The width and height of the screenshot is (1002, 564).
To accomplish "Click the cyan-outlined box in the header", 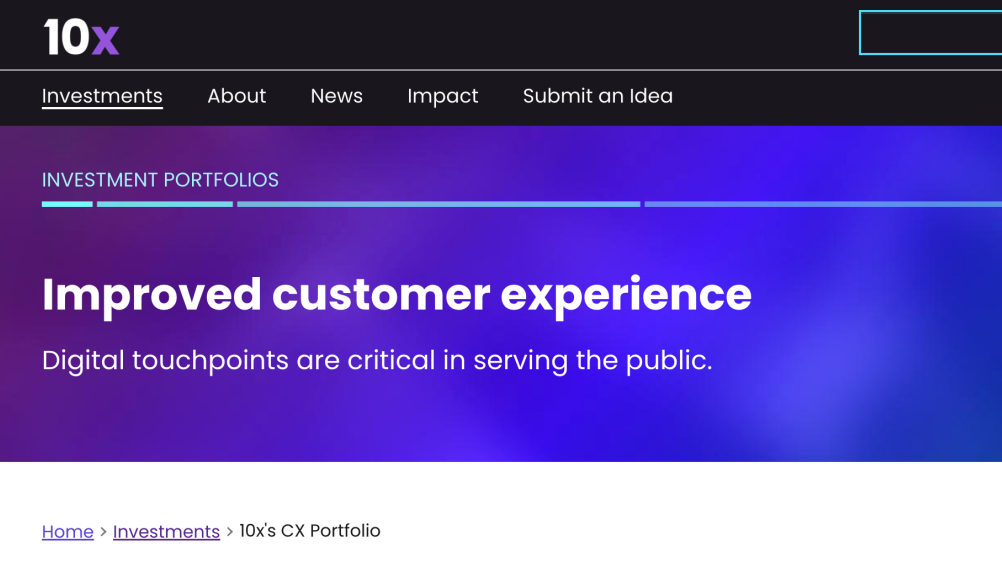I will [930, 33].
